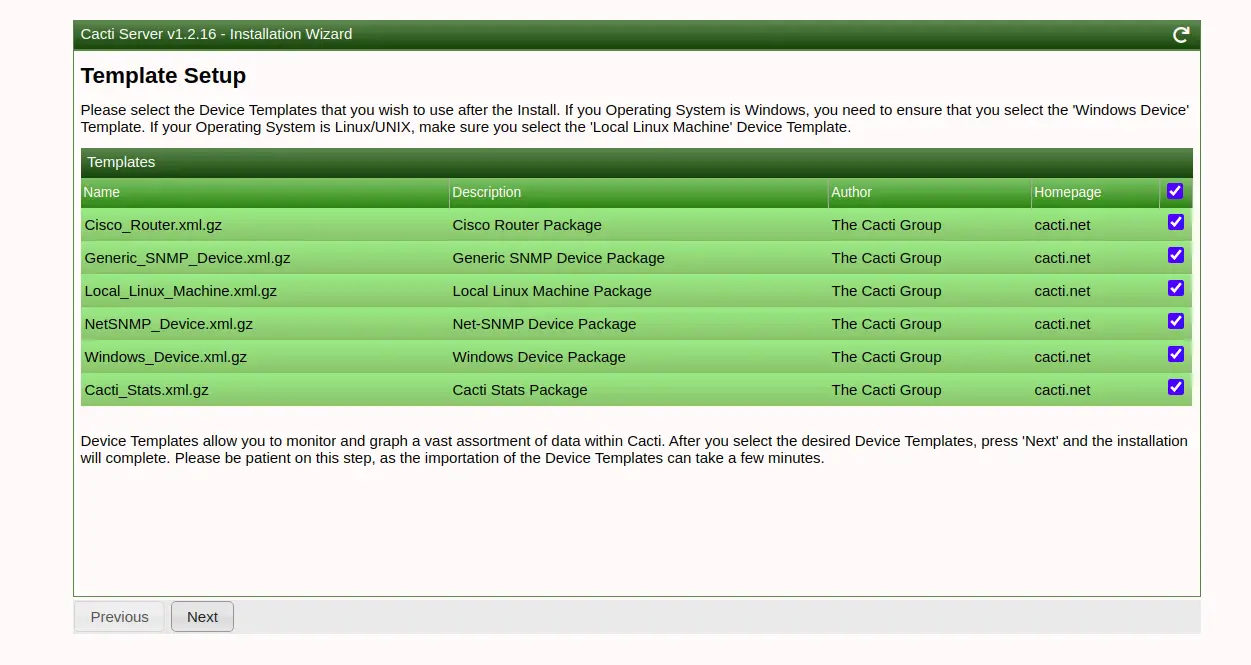Click the Cacti Stats Package description
Image resolution: width=1251 pixels, height=665 pixels.
(520, 390)
